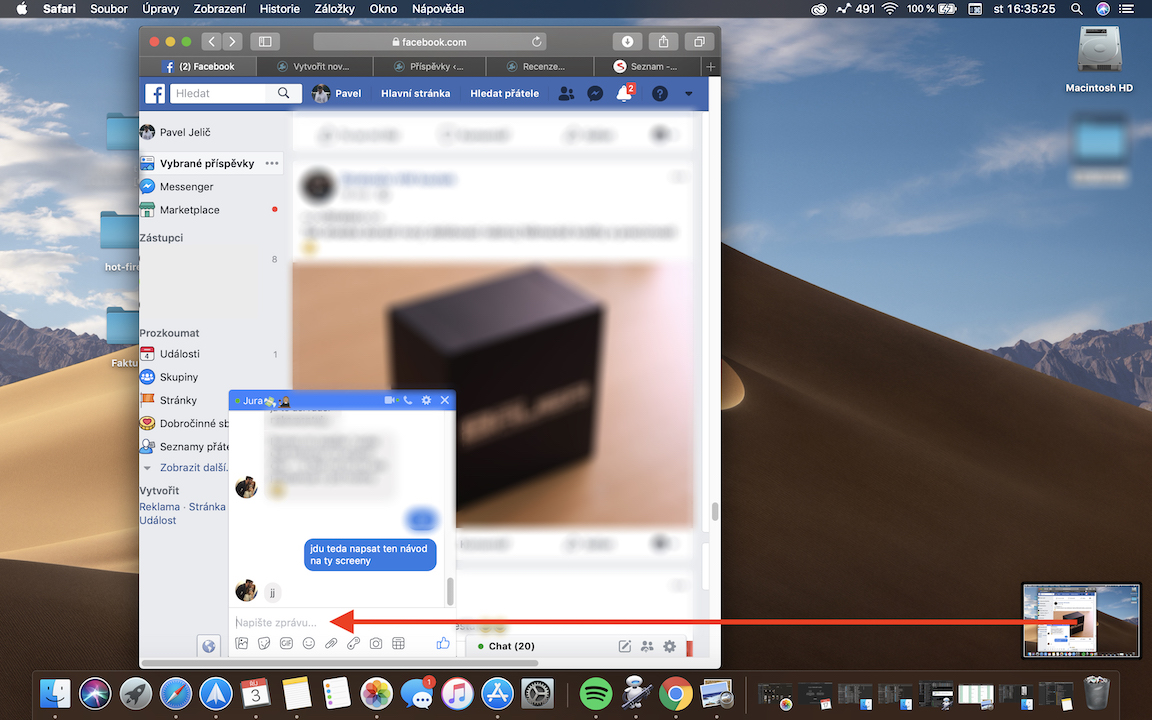This screenshot has width=1152, height=720.
Task: Expand Zobrazit další in sidebar
Action: tap(194, 467)
